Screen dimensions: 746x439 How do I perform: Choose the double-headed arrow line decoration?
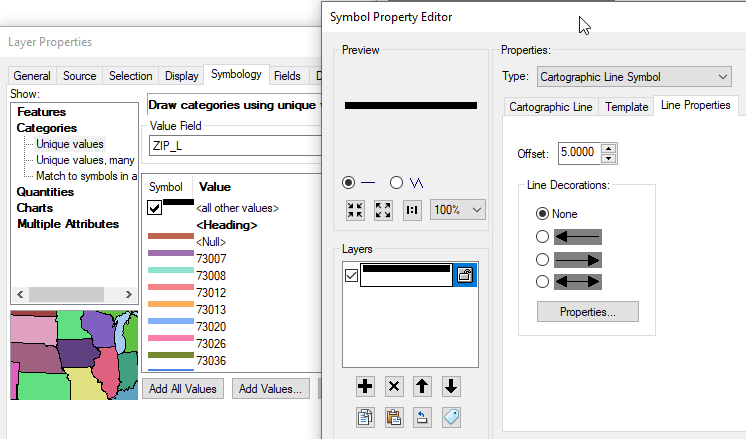pos(542,282)
